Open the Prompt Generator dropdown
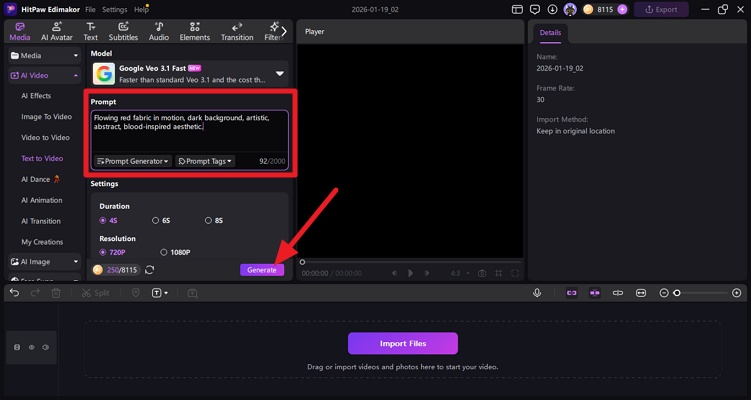The height and width of the screenshot is (400, 751). click(133, 161)
